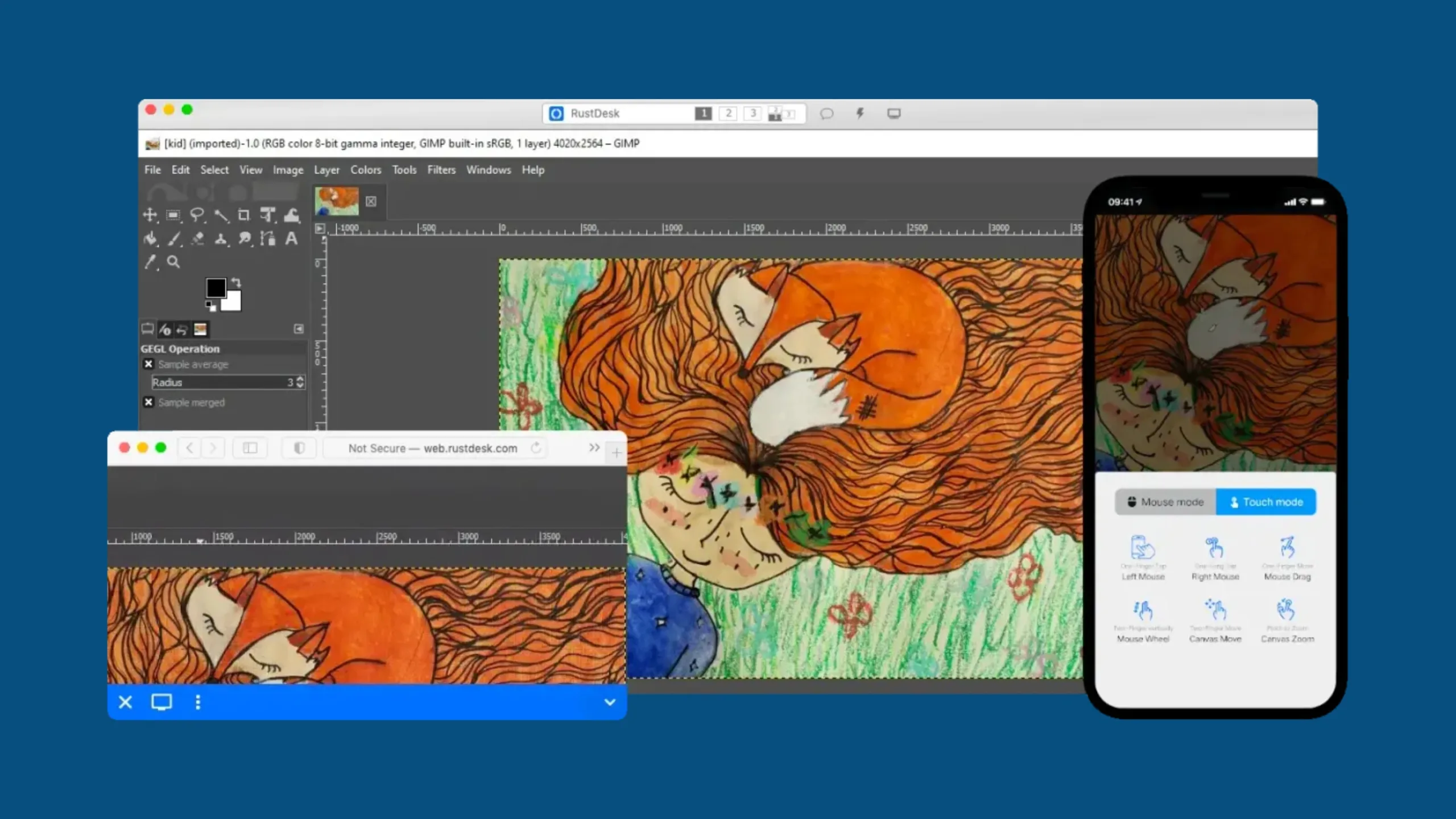Switch to RustDesk display 1
Image resolution: width=1456 pixels, height=819 pixels.
point(704,113)
